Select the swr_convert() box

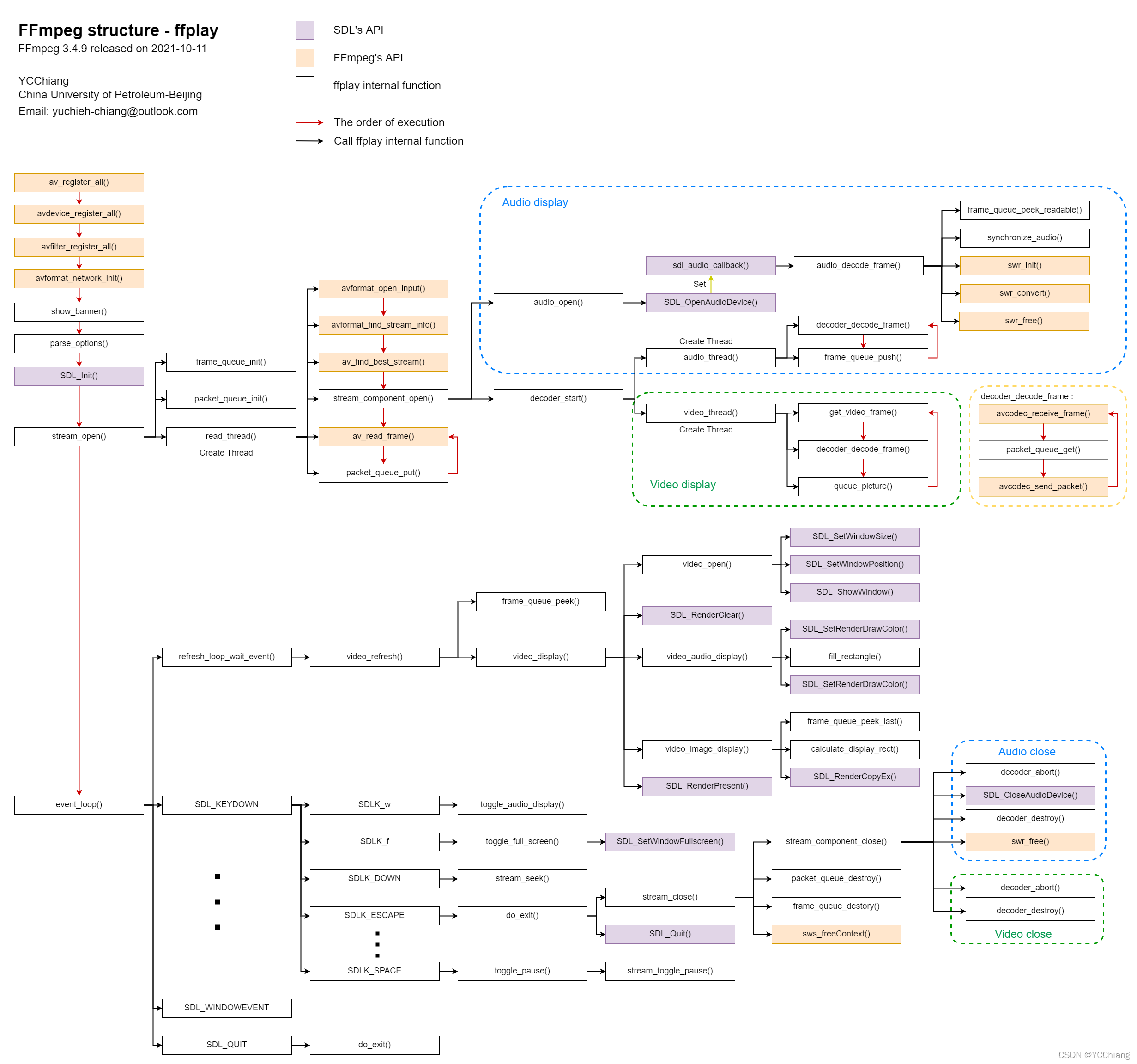click(x=1025, y=293)
